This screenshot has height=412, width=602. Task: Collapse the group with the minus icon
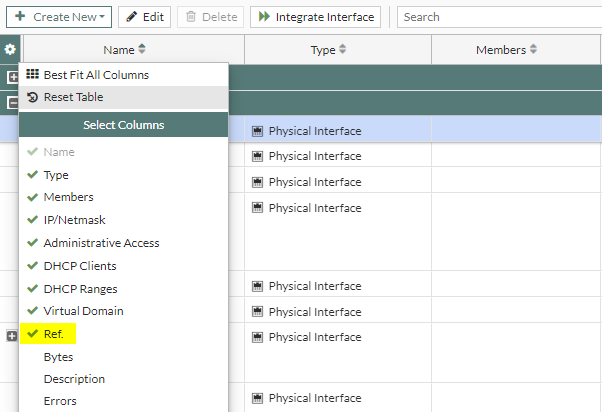(x=13, y=103)
